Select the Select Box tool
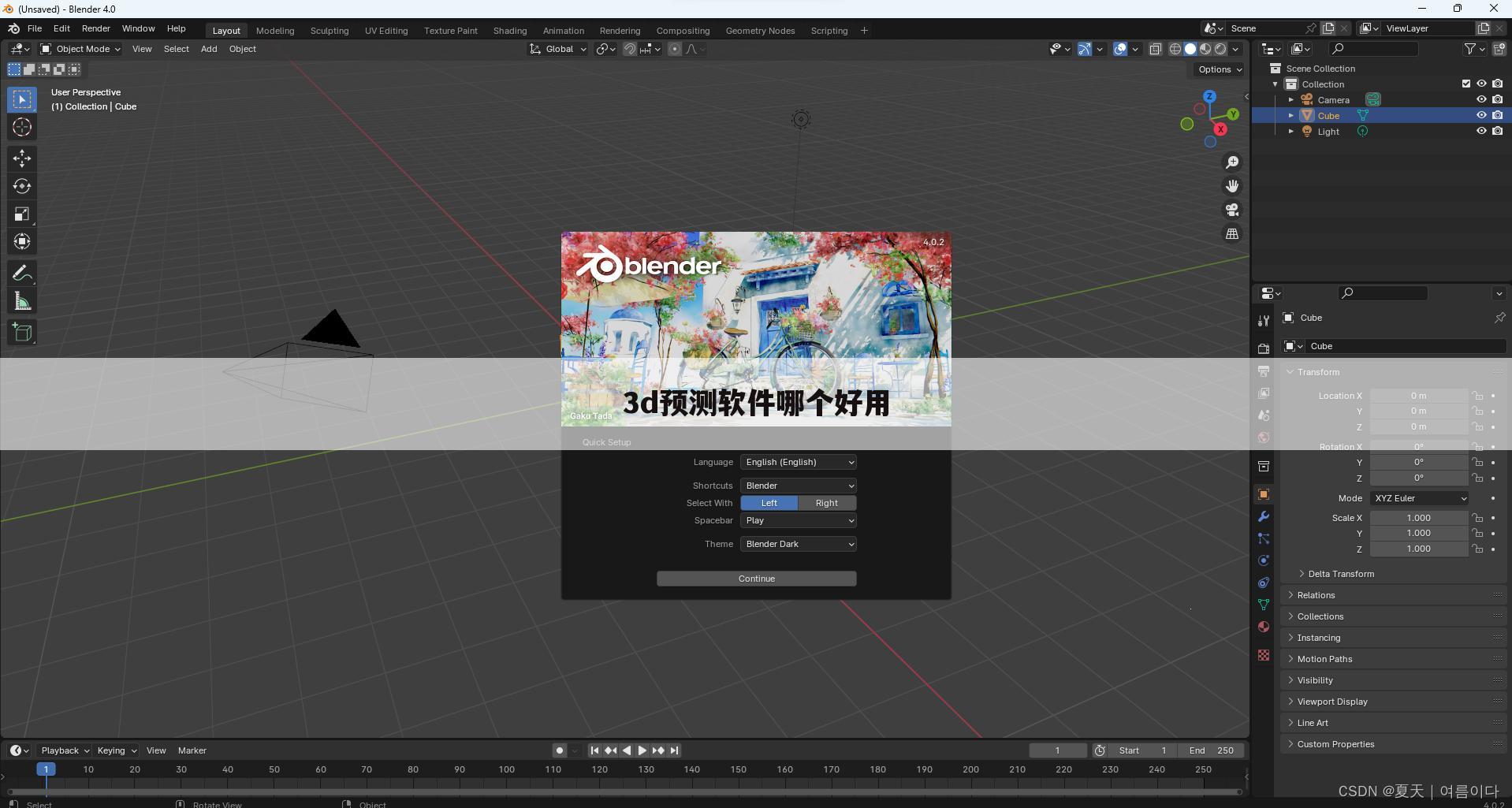 (22, 99)
